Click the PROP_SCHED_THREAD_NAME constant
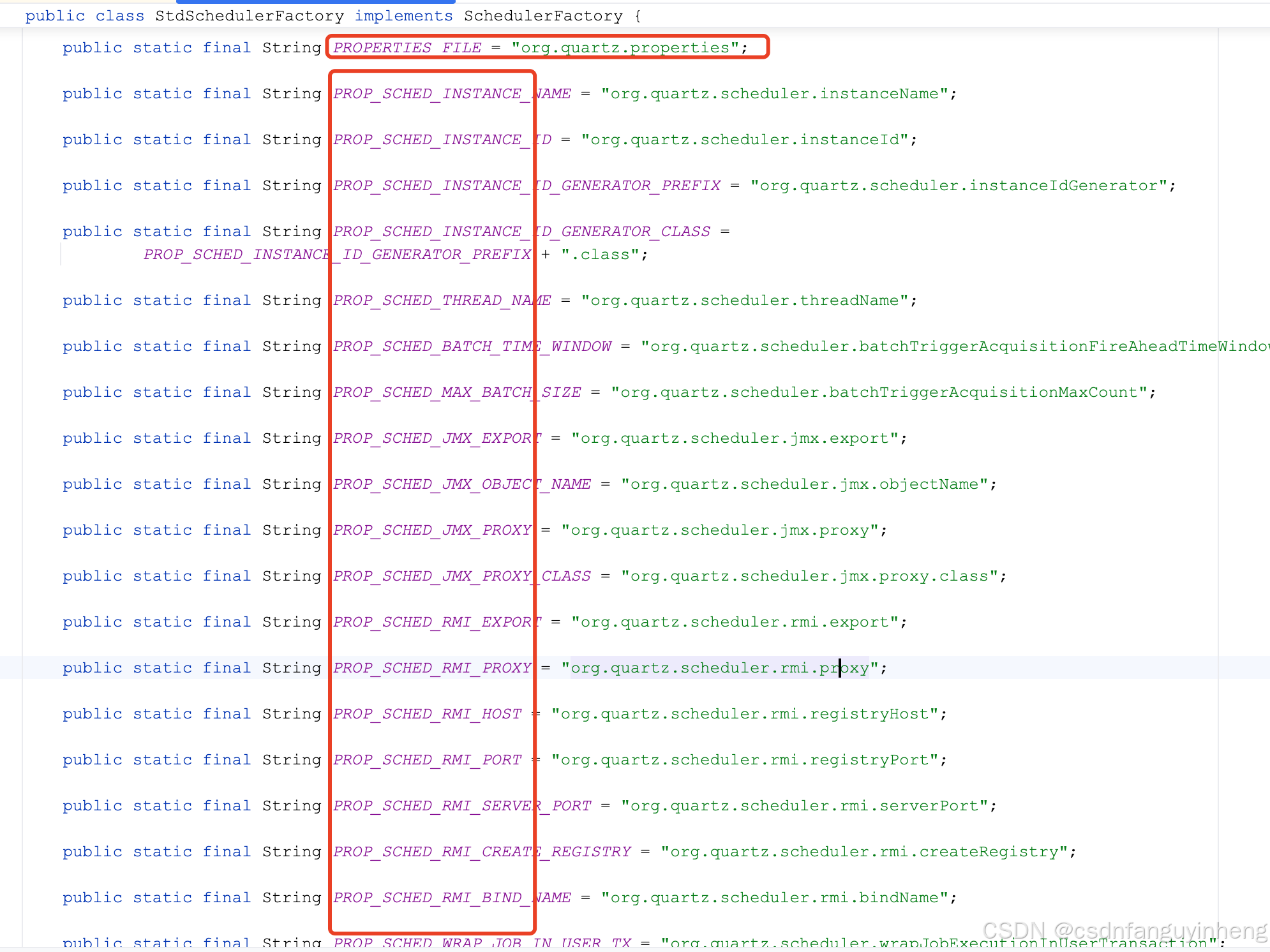 click(x=442, y=301)
